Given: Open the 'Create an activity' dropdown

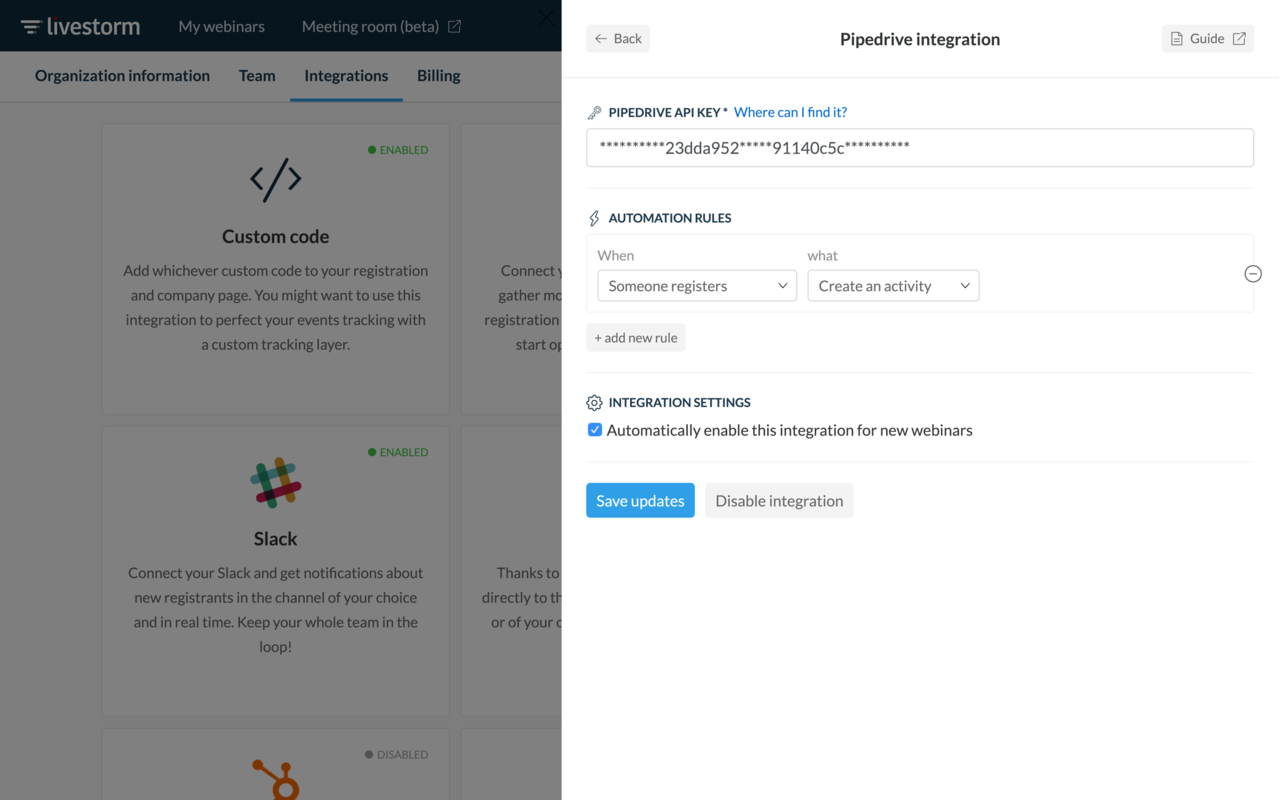Looking at the screenshot, I should pyautogui.click(x=892, y=285).
